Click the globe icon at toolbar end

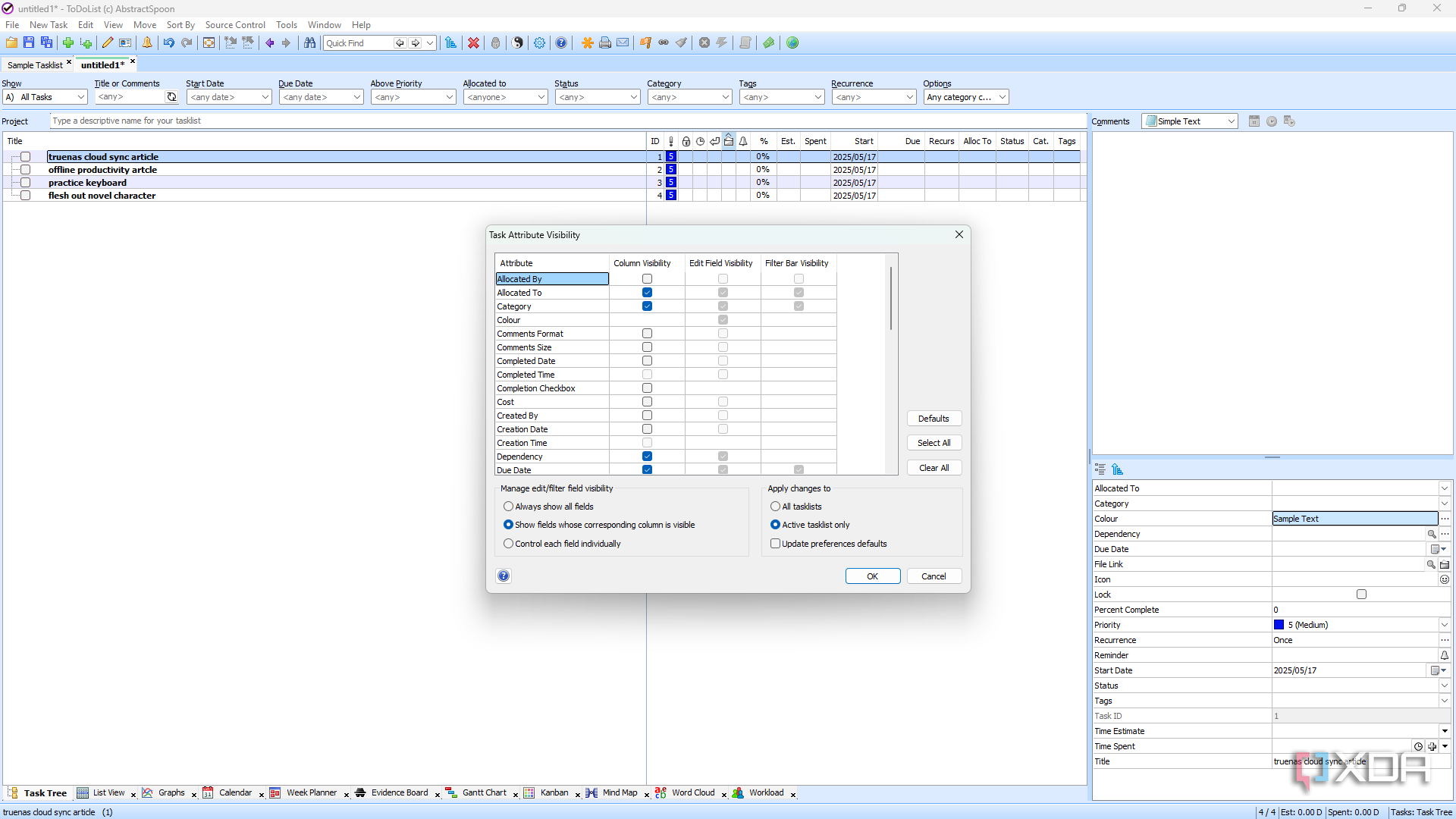pos(792,43)
